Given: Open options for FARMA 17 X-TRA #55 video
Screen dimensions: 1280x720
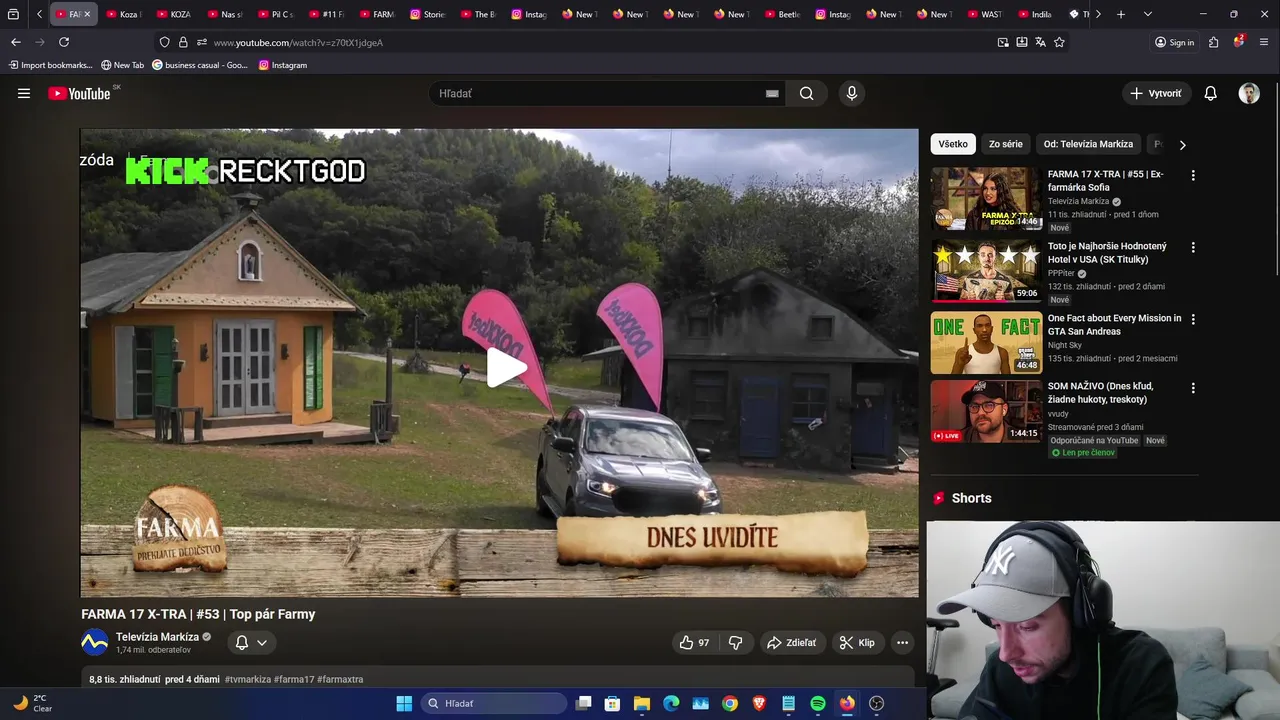Looking at the screenshot, I should (x=1192, y=175).
